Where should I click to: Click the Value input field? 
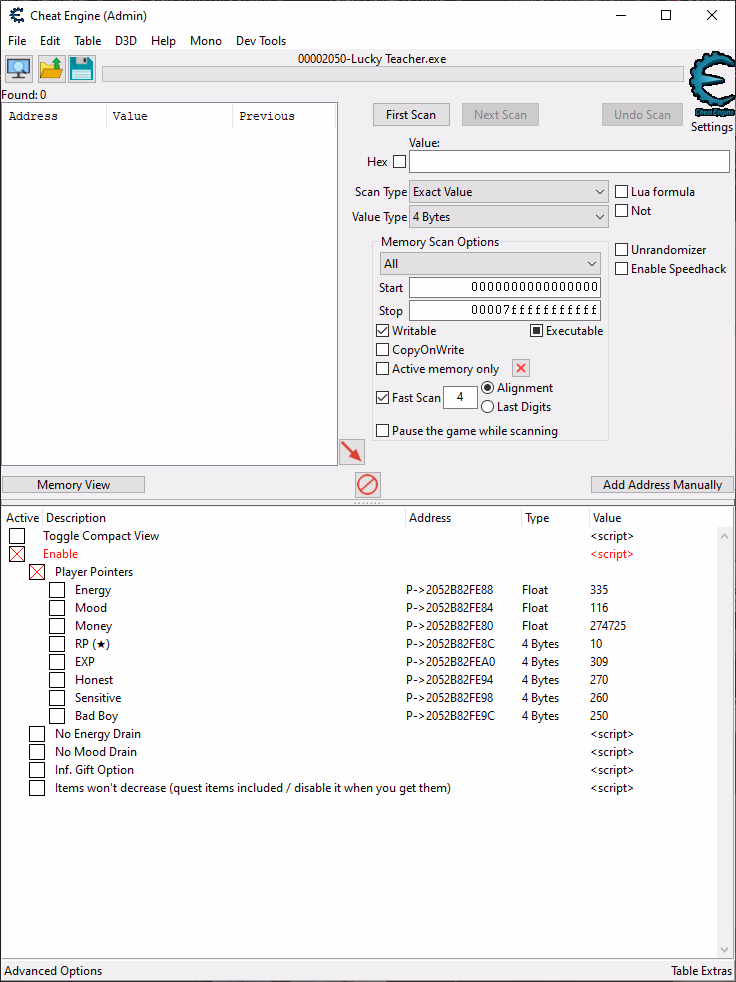569,162
